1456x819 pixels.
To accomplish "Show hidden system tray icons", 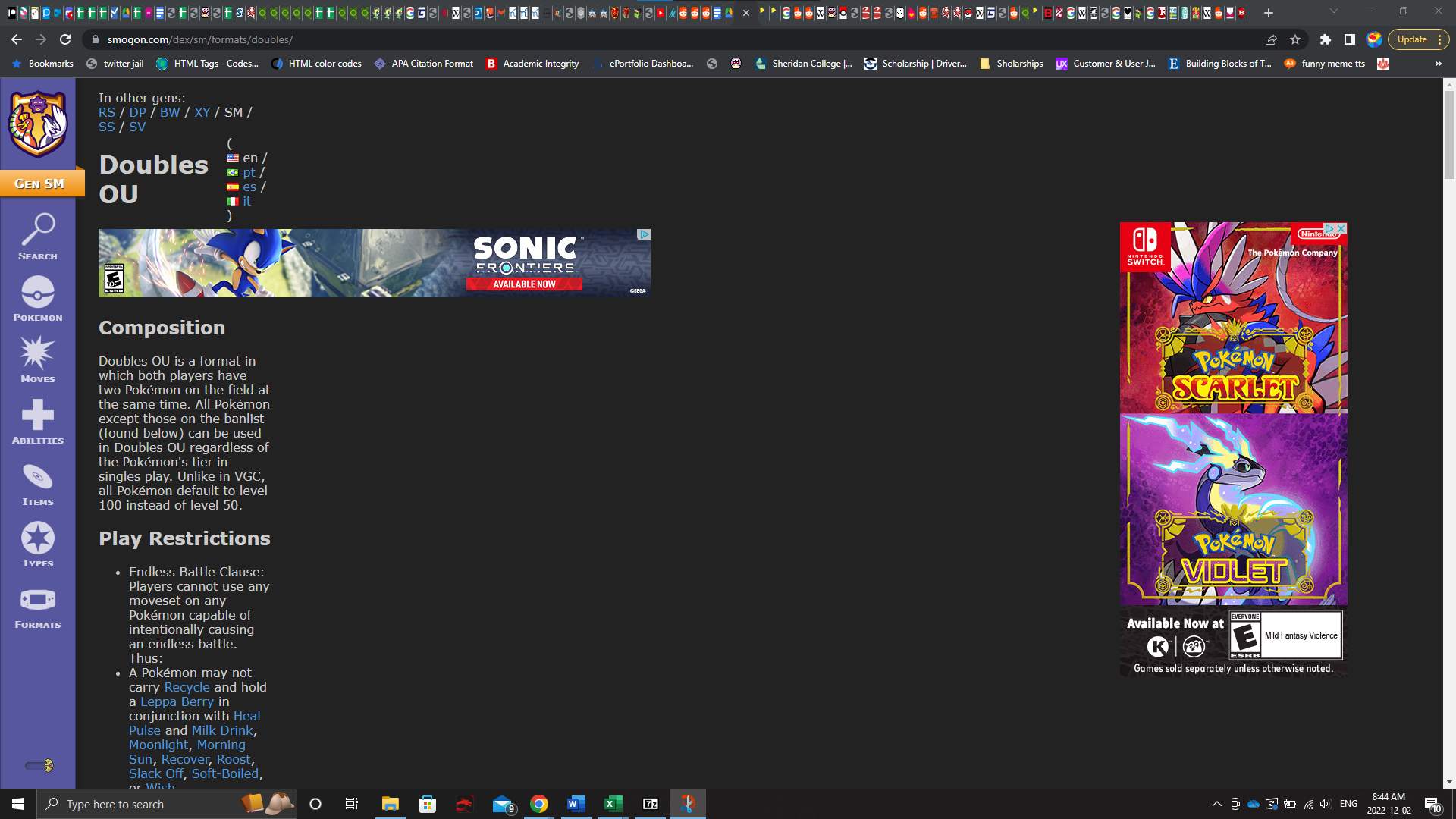I will [x=1217, y=804].
